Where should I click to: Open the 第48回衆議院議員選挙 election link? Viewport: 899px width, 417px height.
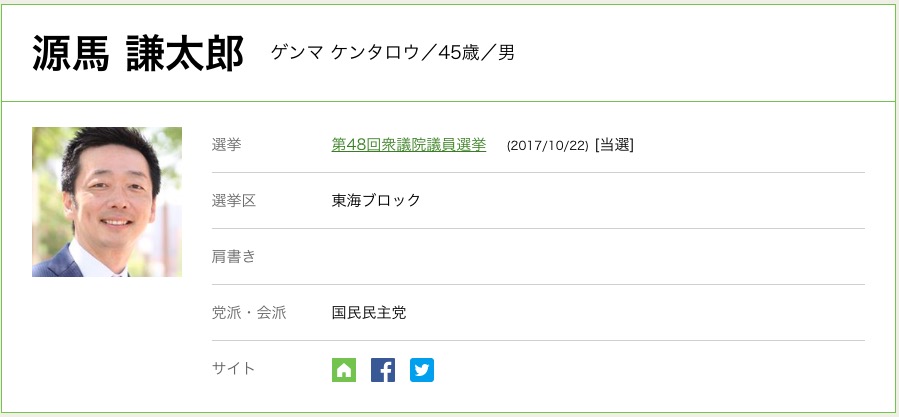pyautogui.click(x=408, y=145)
